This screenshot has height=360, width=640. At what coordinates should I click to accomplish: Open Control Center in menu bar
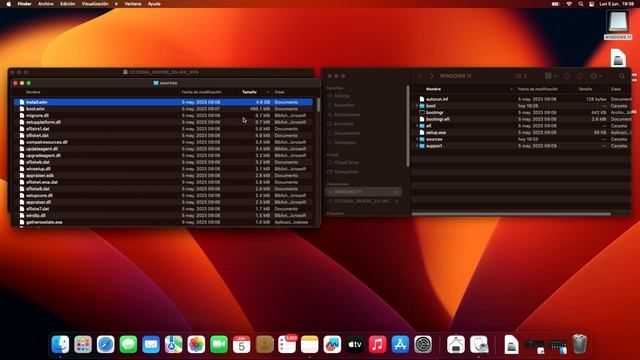(x=591, y=4)
